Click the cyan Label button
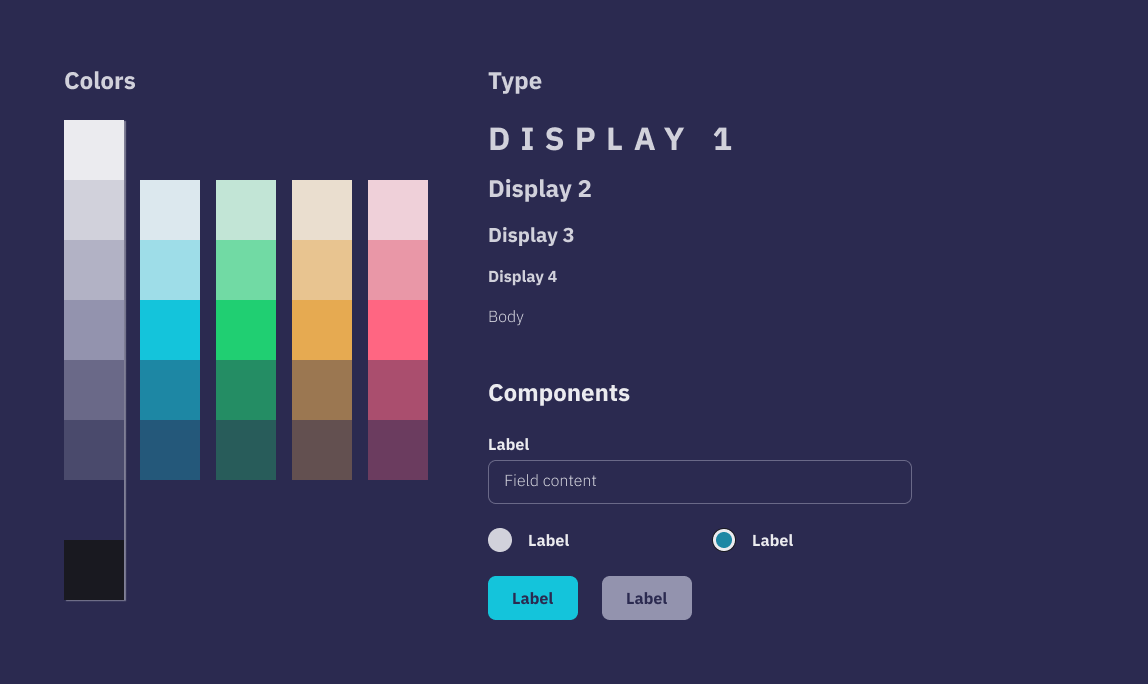Screen dimensions: 1148x684 [532, 598]
